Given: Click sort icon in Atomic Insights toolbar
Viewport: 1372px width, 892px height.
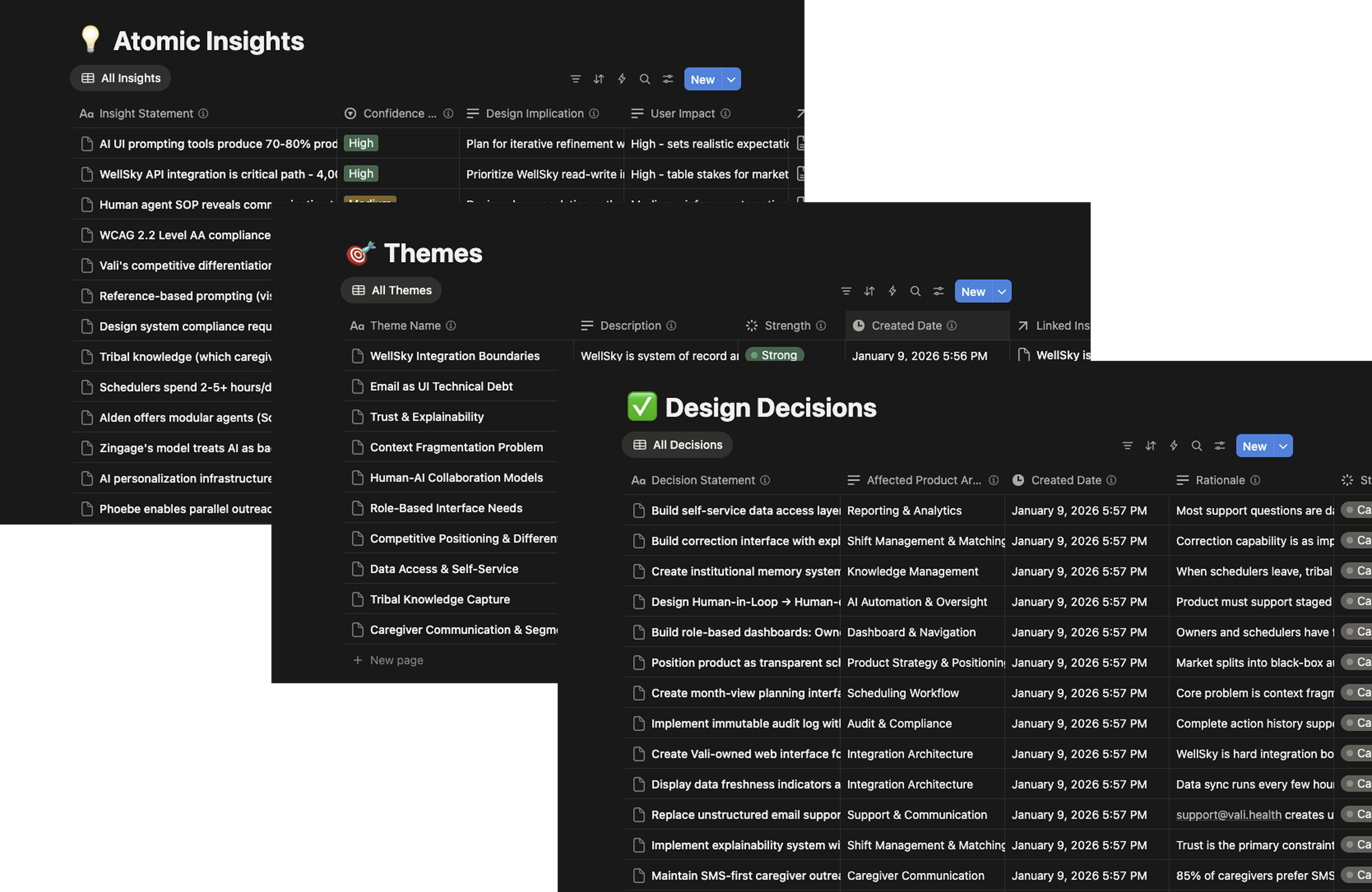Looking at the screenshot, I should click(598, 79).
